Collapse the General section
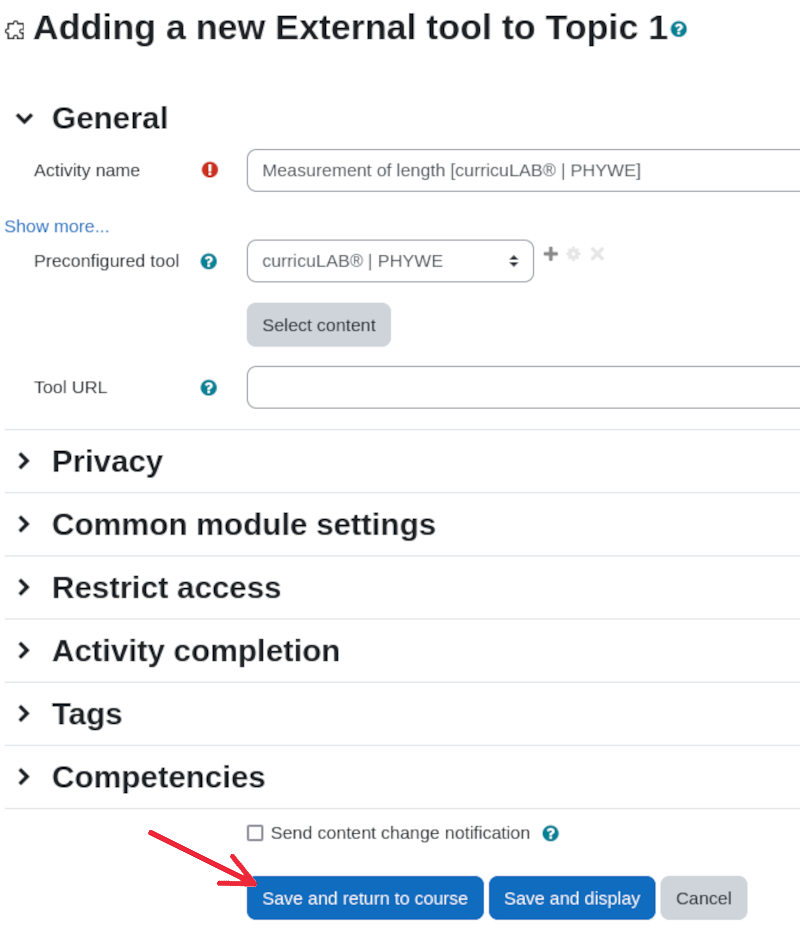800x939 pixels. click(x=25, y=118)
